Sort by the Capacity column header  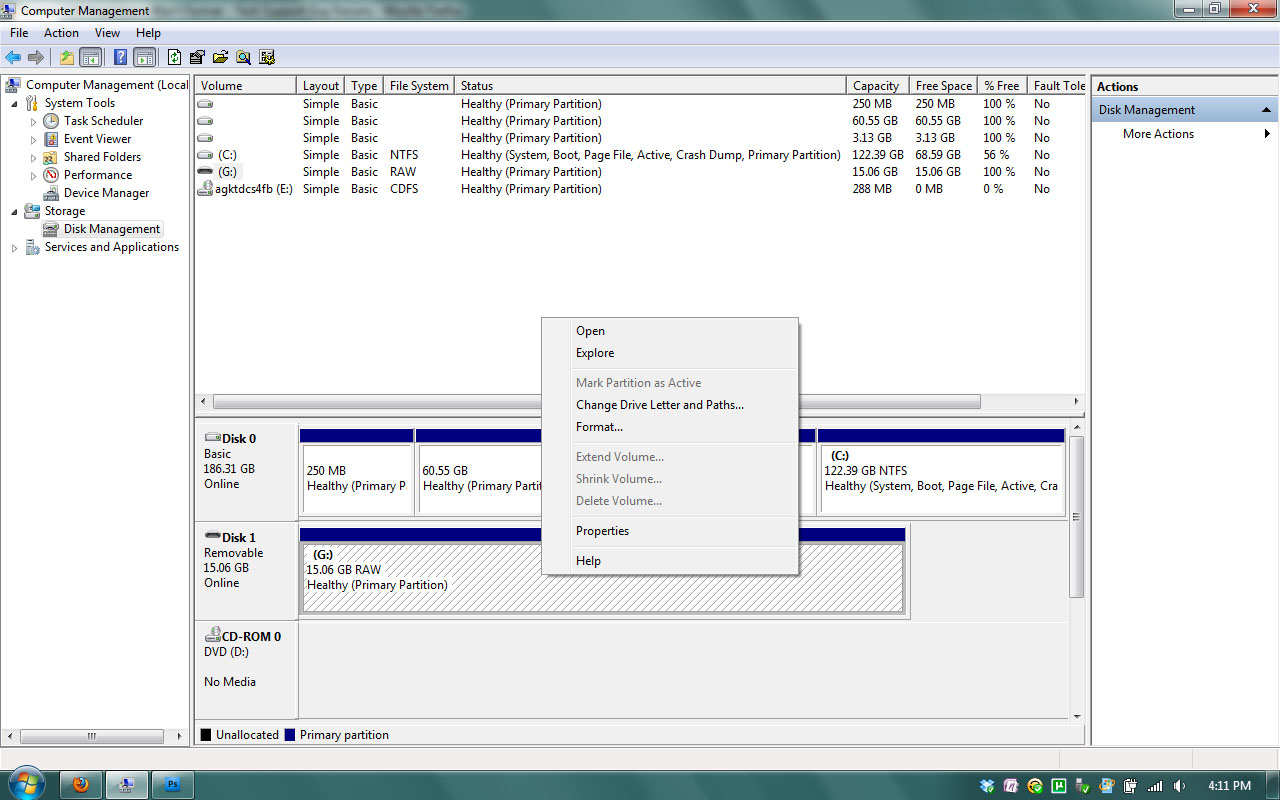point(877,86)
